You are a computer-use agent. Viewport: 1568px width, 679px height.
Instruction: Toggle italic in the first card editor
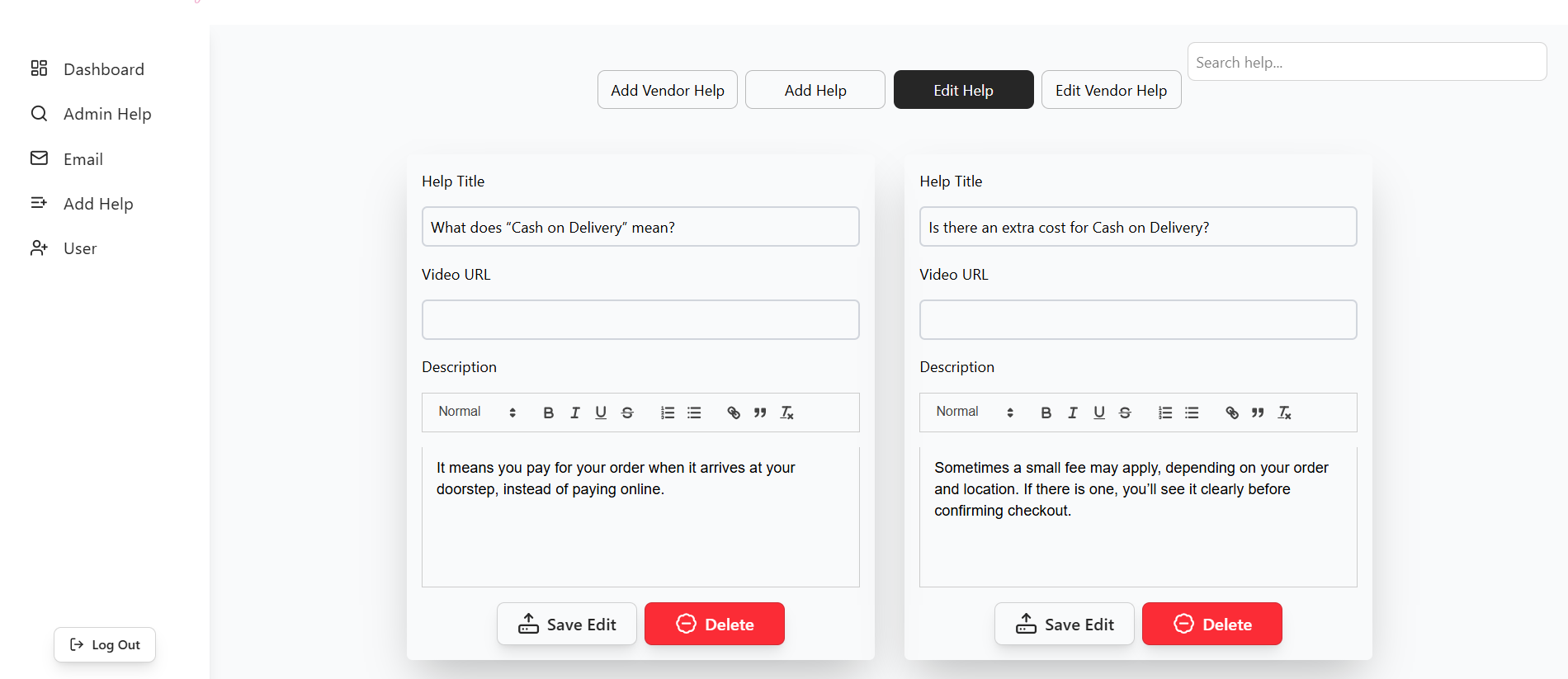(575, 413)
